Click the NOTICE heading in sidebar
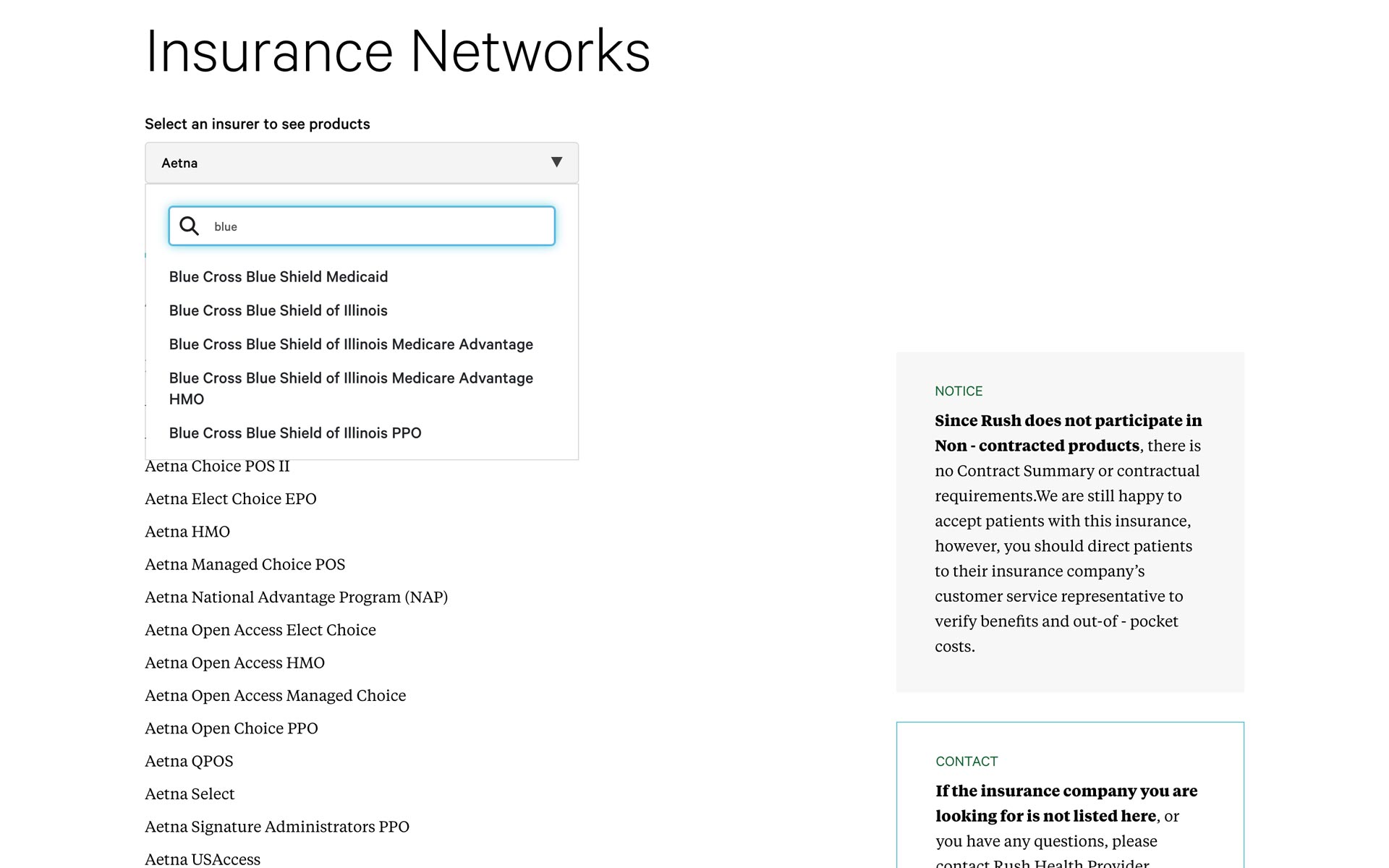The height and width of the screenshot is (868, 1389). tap(959, 391)
